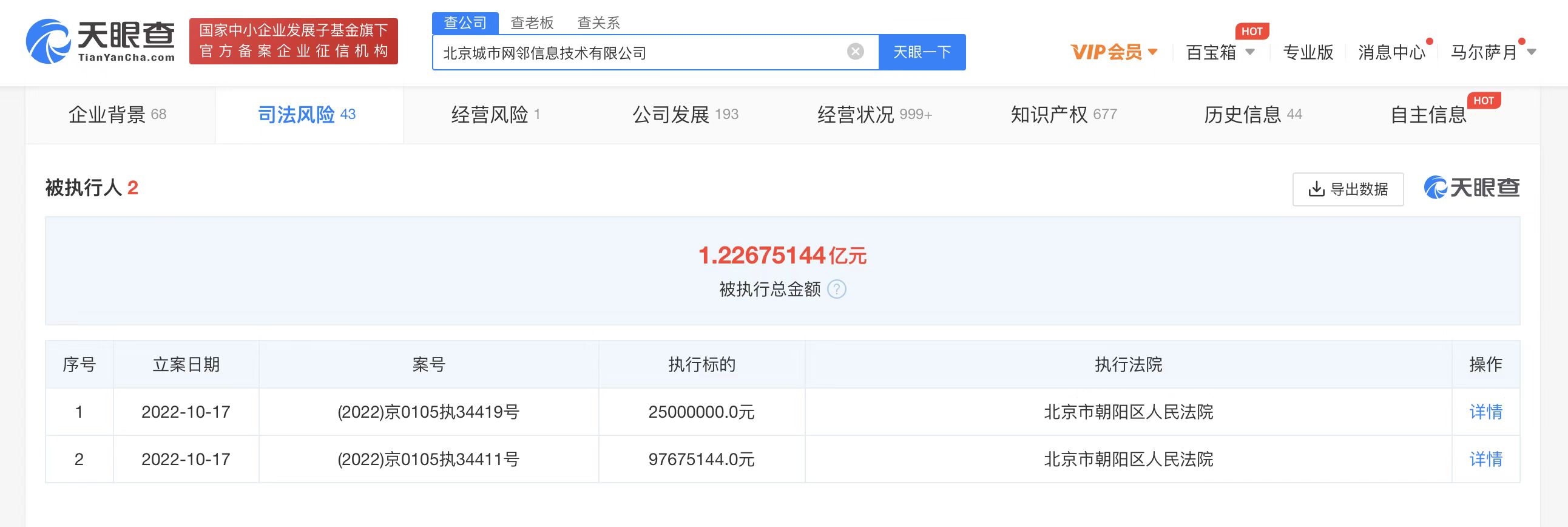1568x527 pixels.
Task: Open the 企业背景 tab
Action: coord(118,115)
